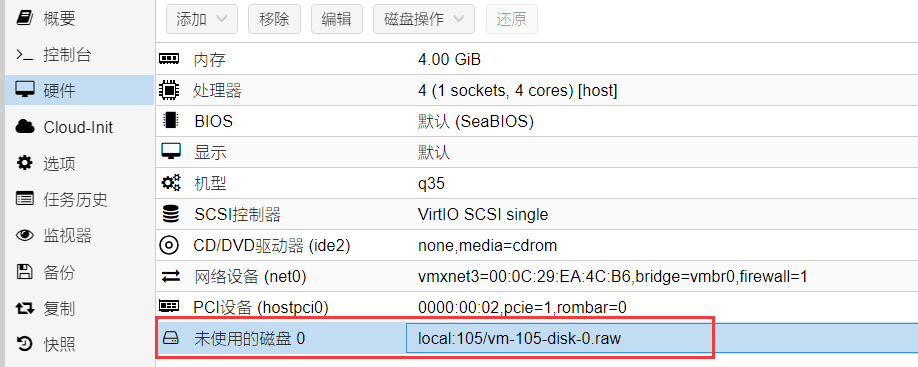Open 选项 gear icon in sidebar

25,163
